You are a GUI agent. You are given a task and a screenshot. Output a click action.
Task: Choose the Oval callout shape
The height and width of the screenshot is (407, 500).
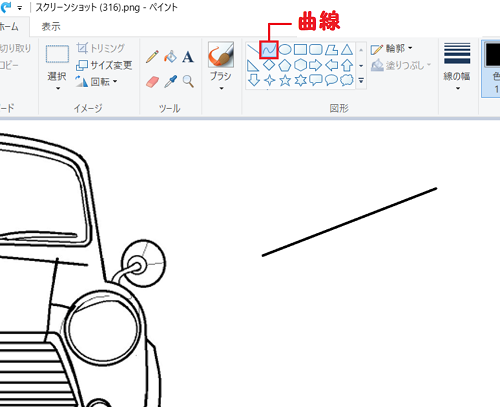(x=331, y=80)
